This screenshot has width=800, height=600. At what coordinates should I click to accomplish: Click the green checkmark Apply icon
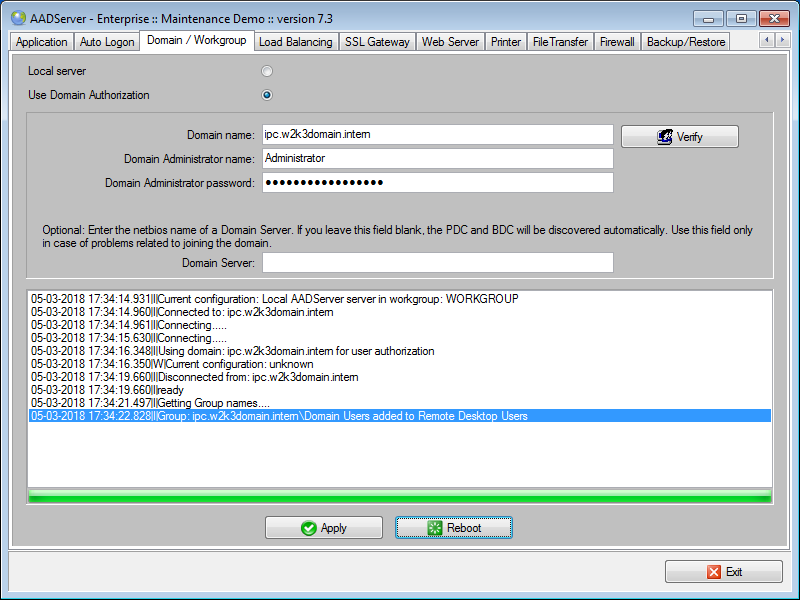[x=309, y=528]
